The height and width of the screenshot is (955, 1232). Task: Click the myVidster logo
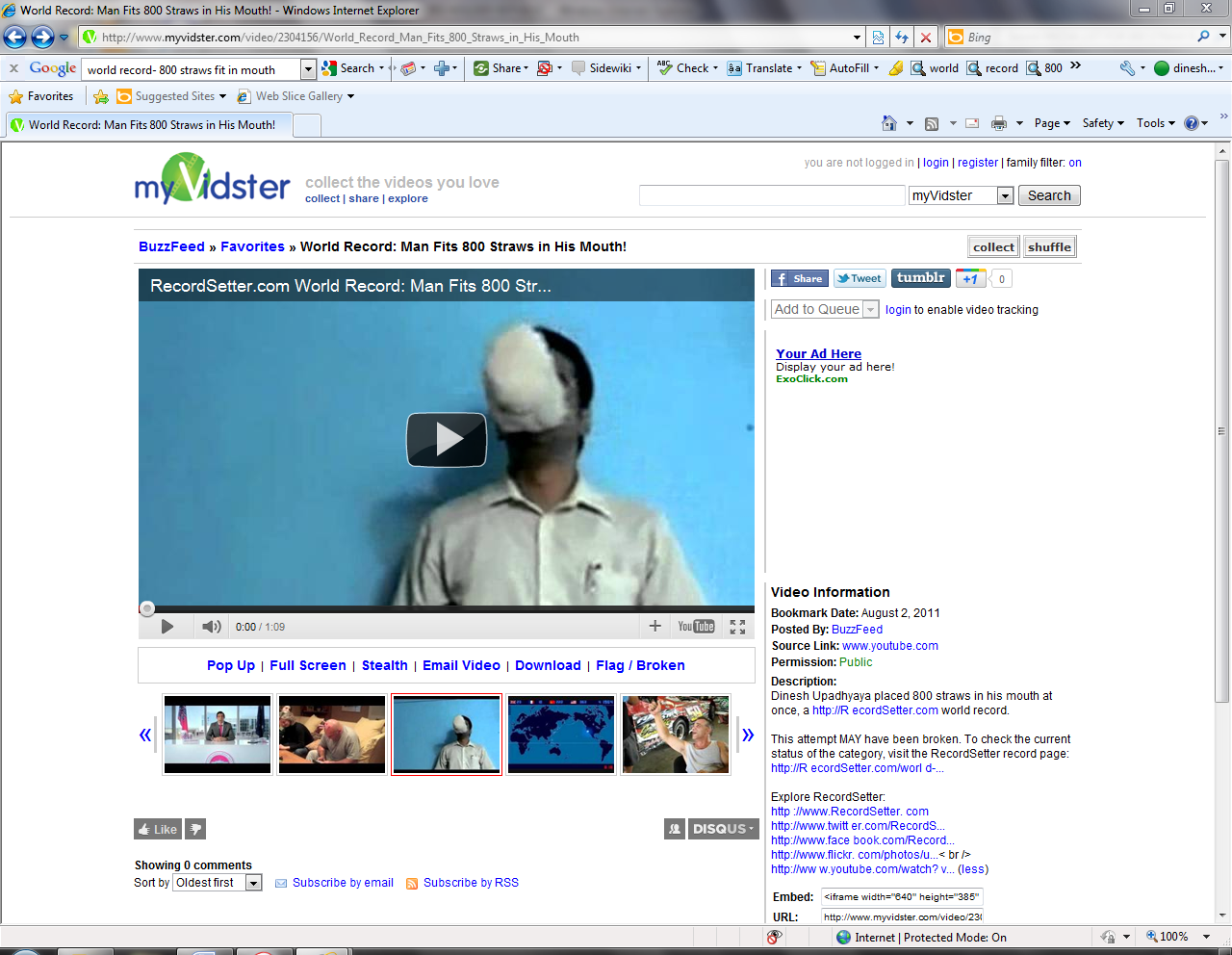212,179
